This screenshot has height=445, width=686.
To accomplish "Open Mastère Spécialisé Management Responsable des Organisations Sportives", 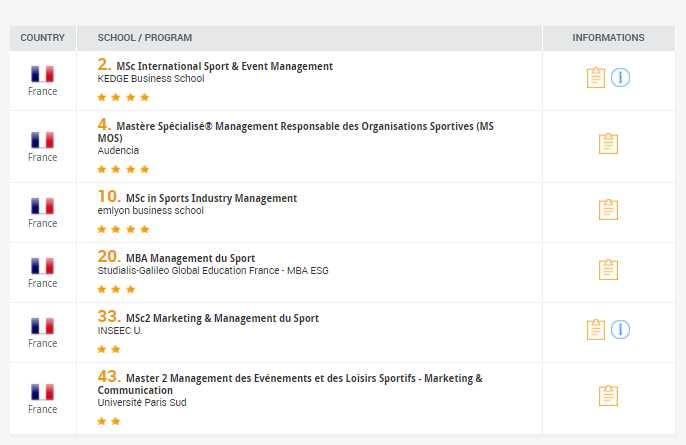I will tap(295, 132).
